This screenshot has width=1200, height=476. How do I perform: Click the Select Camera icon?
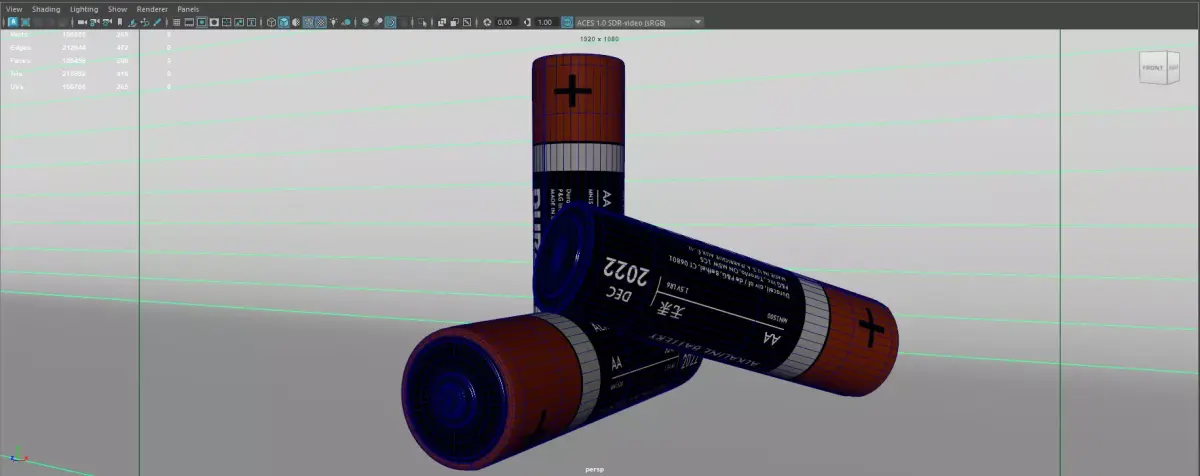coord(82,22)
